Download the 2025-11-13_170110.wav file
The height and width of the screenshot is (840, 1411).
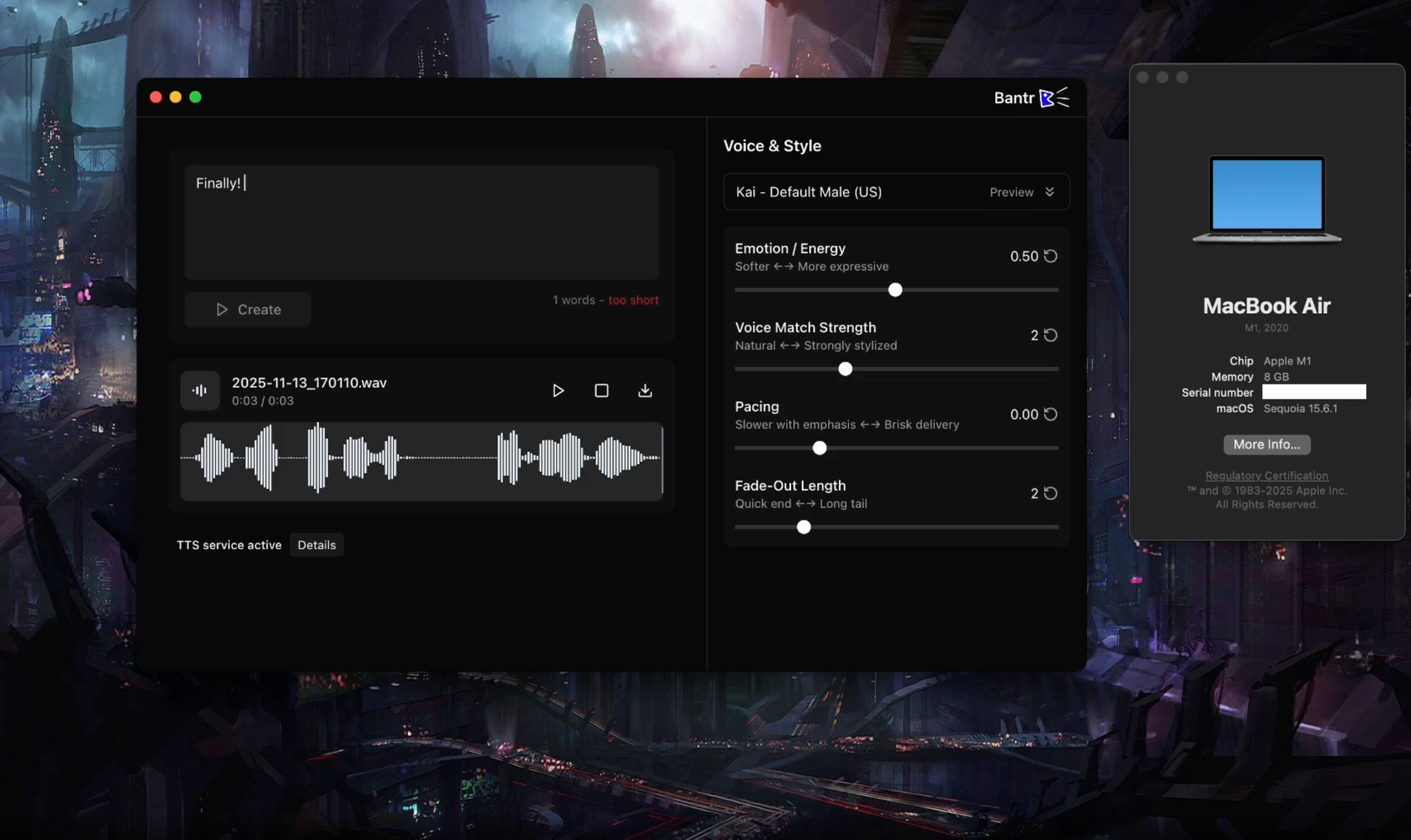coord(645,391)
